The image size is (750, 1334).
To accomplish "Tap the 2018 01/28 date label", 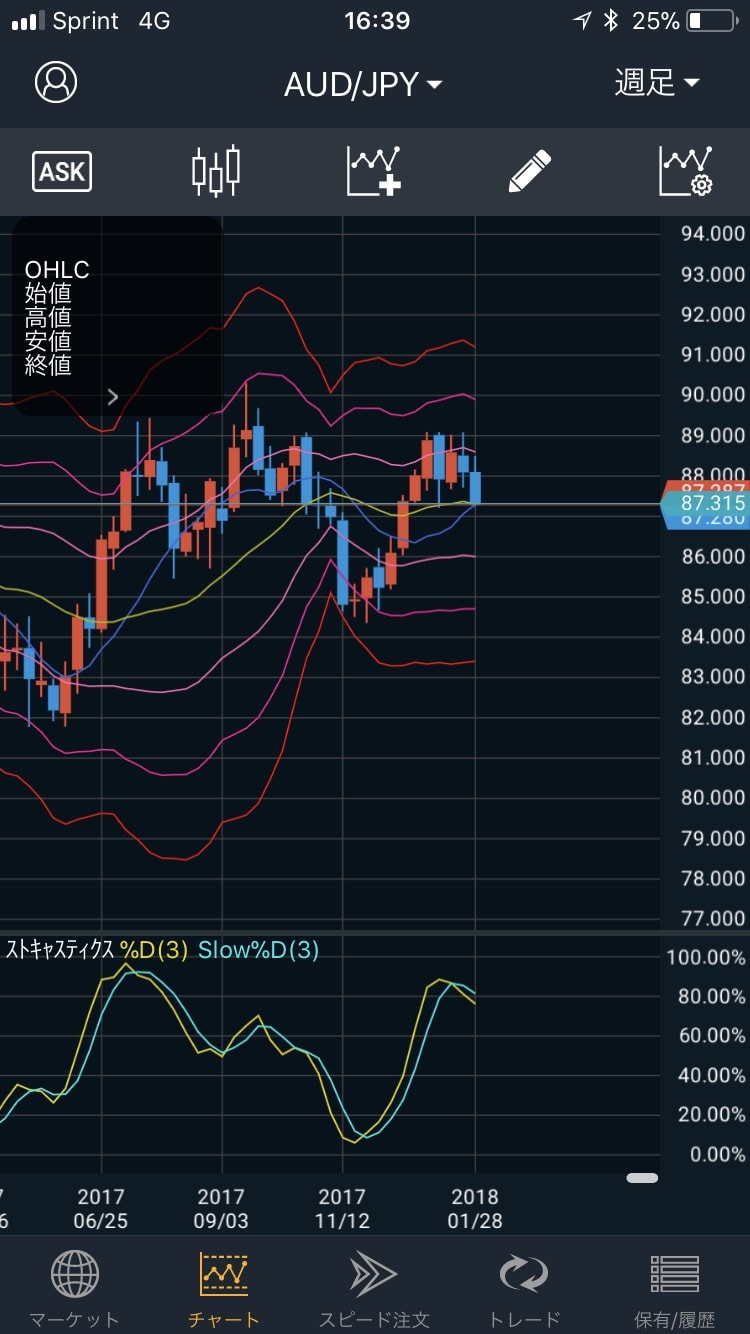I will (x=475, y=1209).
